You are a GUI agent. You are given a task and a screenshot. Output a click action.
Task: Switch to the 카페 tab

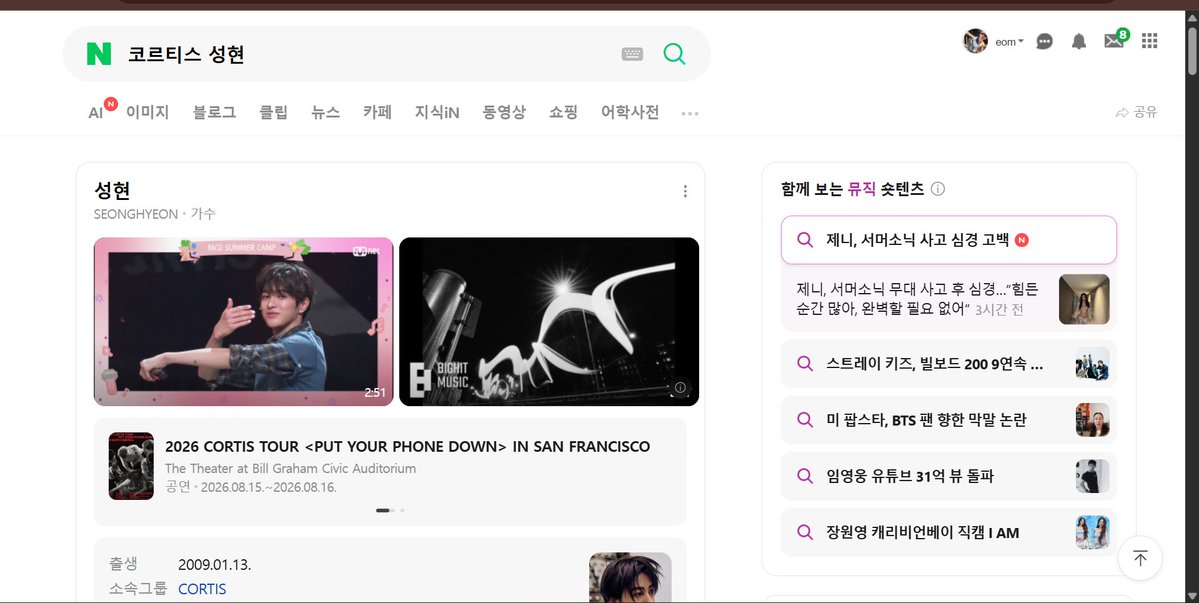point(378,112)
